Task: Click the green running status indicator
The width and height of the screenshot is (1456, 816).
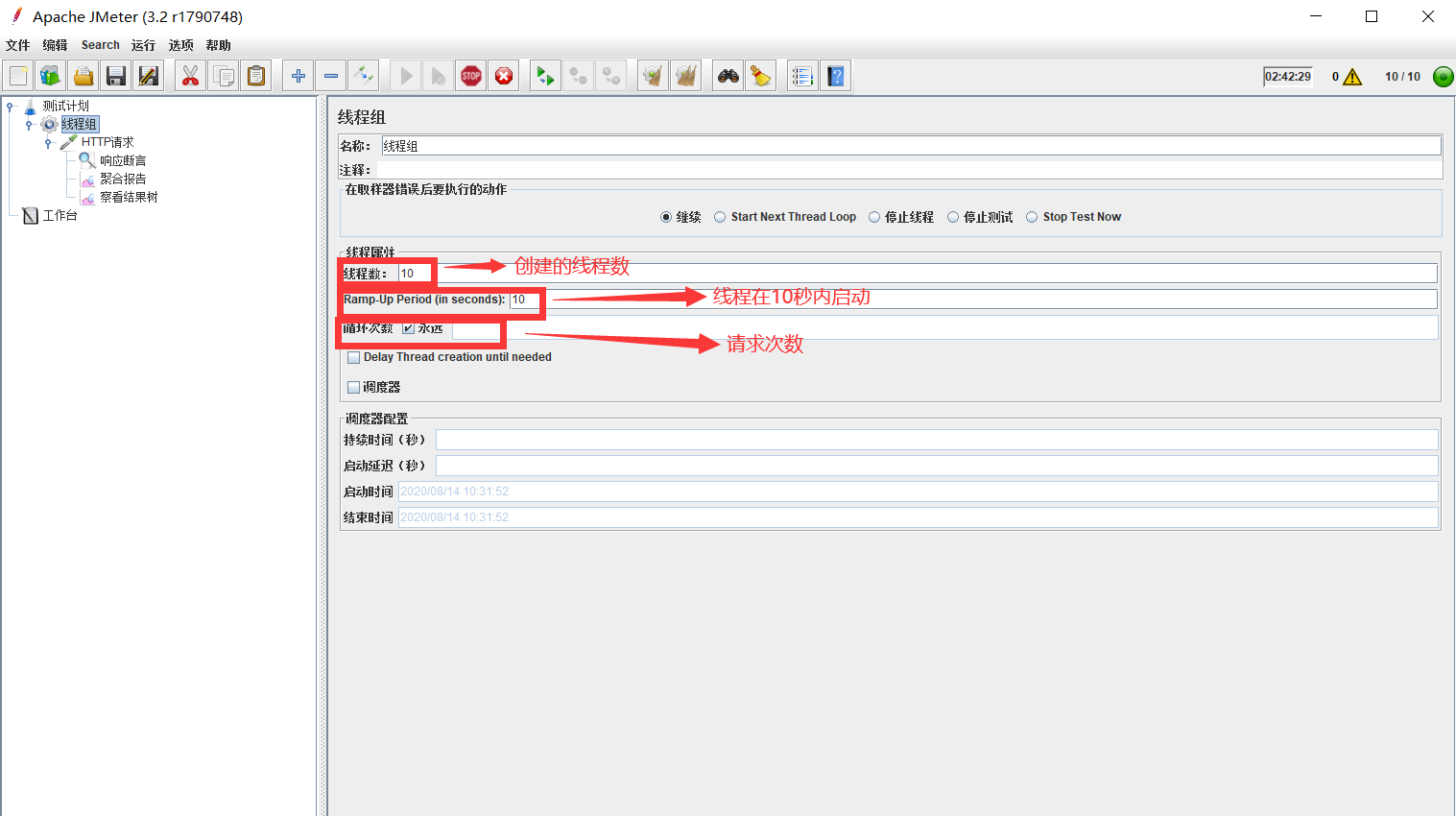Action: pos(1443,77)
